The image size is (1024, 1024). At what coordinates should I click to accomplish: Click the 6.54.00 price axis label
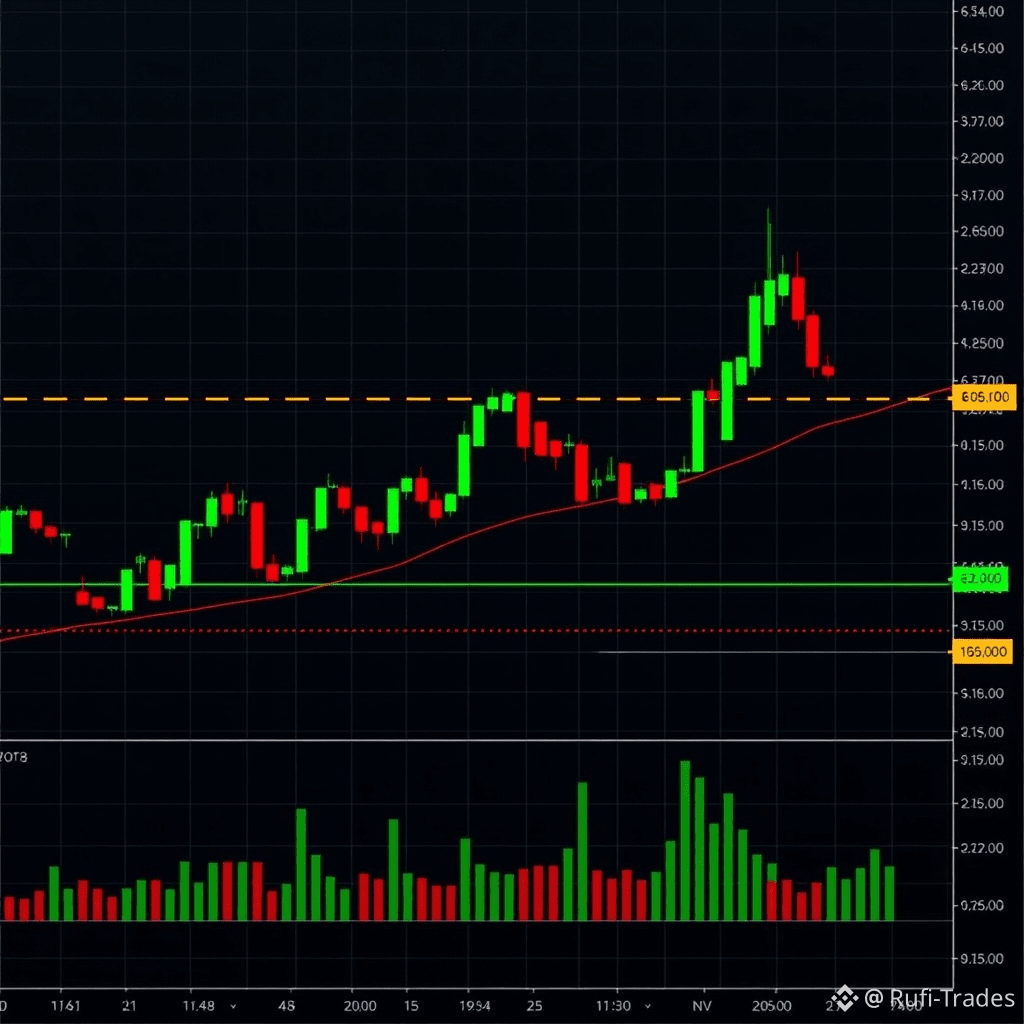click(x=982, y=11)
